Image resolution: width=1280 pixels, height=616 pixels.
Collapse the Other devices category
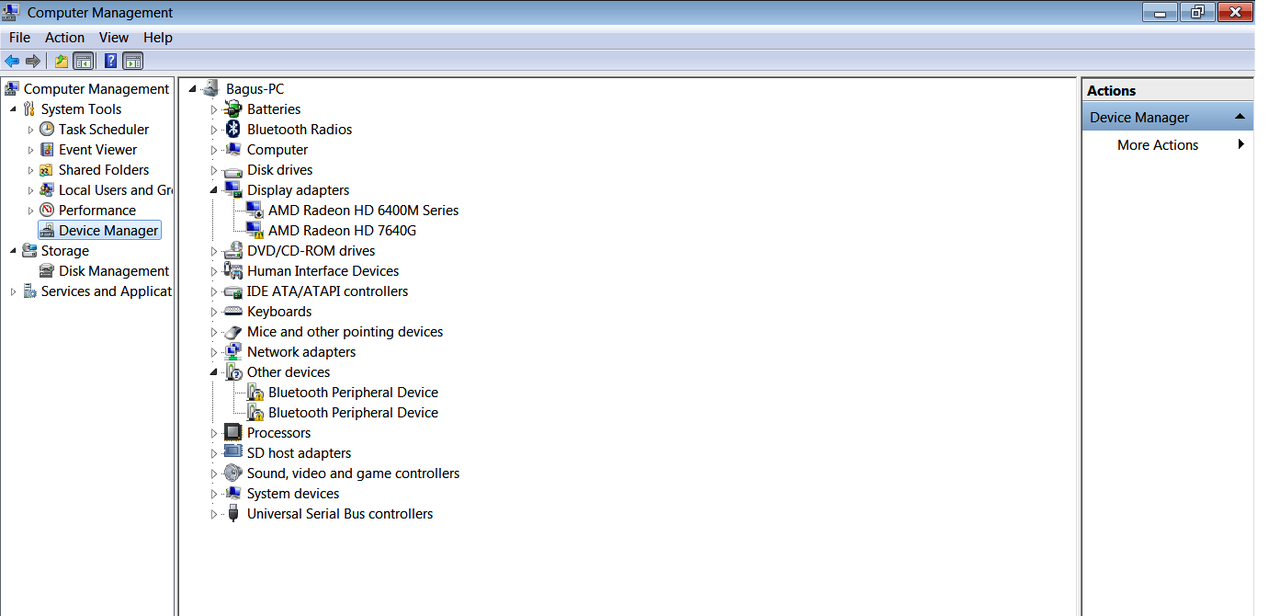click(213, 372)
